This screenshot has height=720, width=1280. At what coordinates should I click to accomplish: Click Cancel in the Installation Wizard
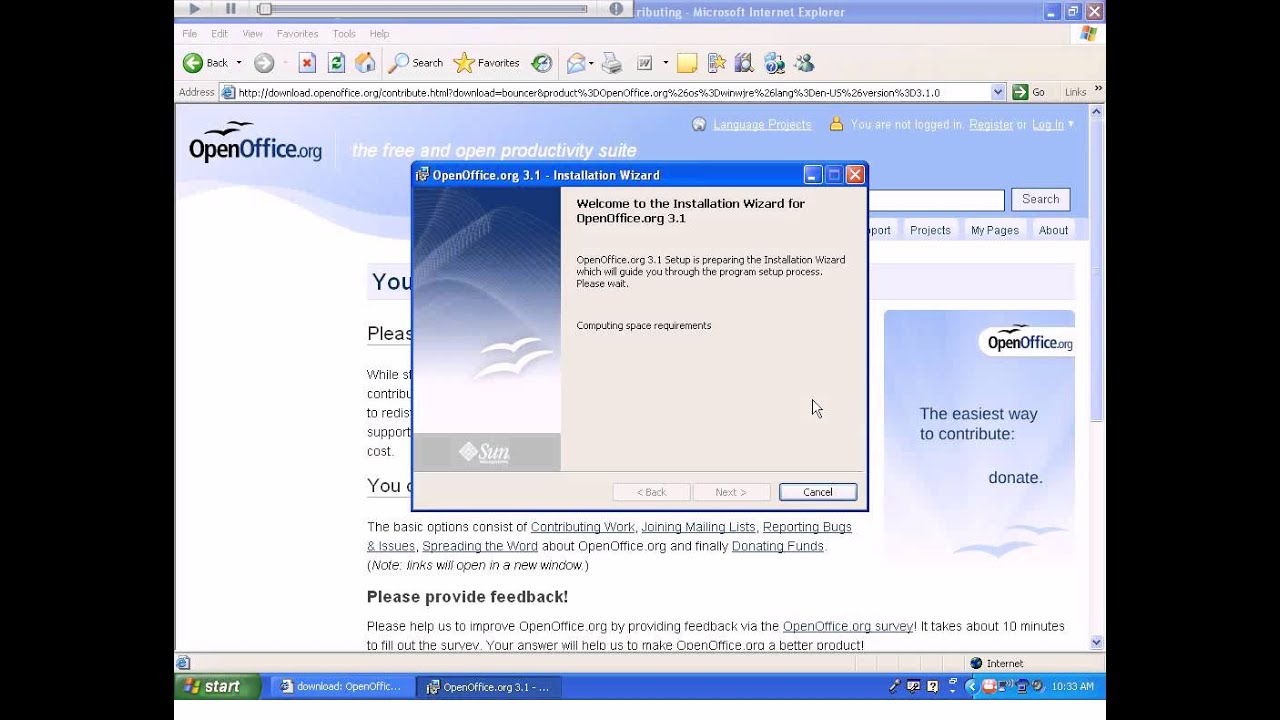click(817, 492)
